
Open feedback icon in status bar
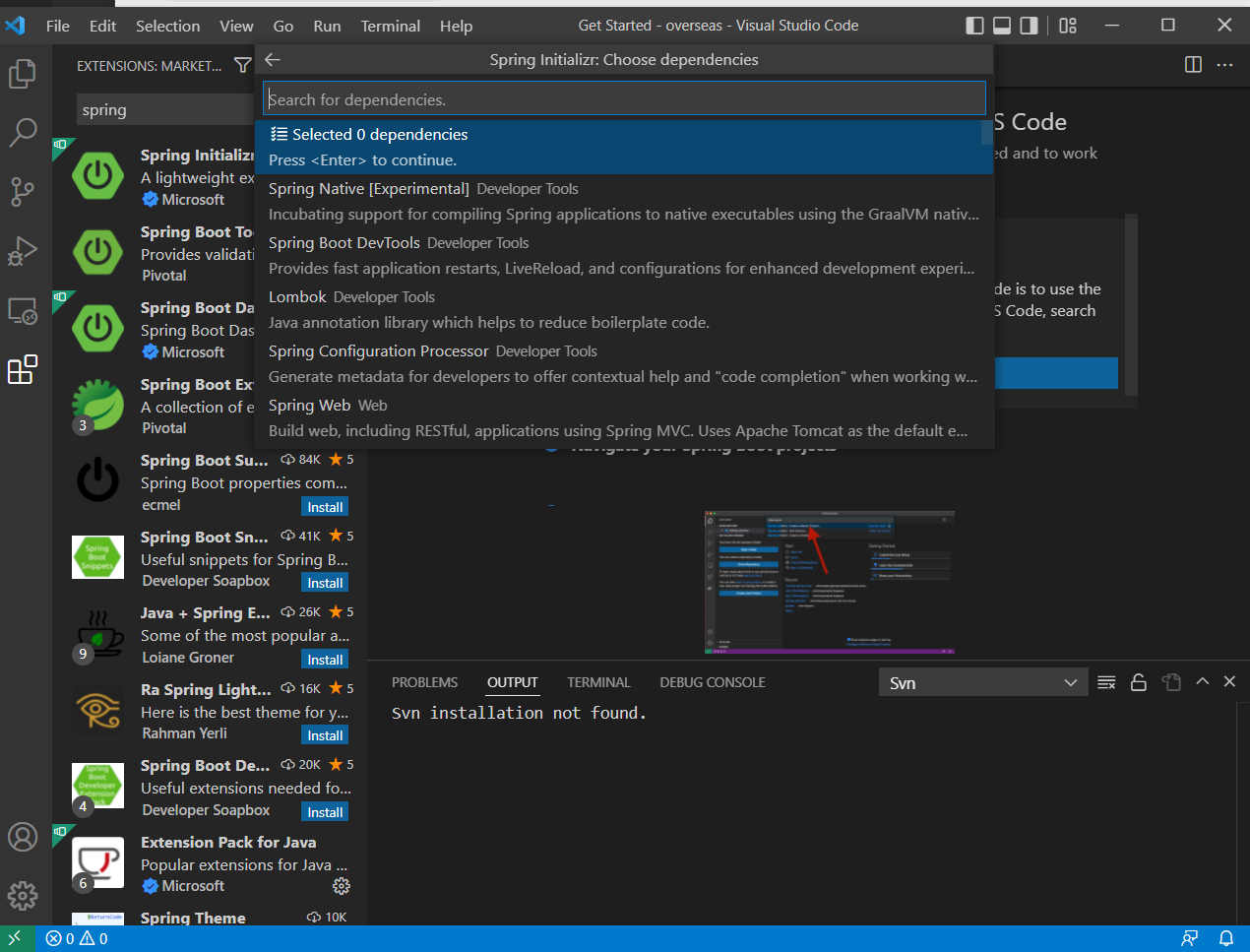[x=1190, y=938]
